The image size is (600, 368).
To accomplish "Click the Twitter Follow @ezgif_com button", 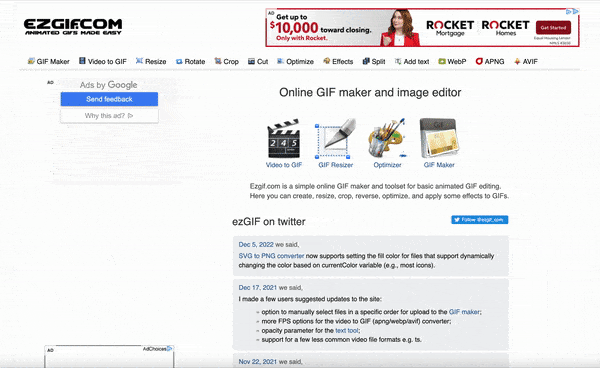I will coord(479,220).
